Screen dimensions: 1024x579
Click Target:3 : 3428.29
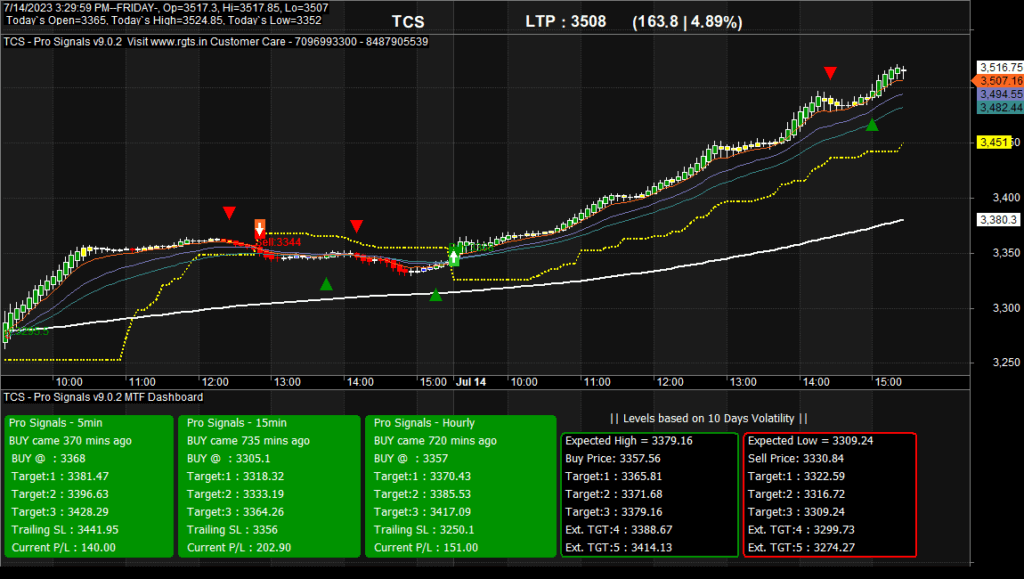click(60, 512)
